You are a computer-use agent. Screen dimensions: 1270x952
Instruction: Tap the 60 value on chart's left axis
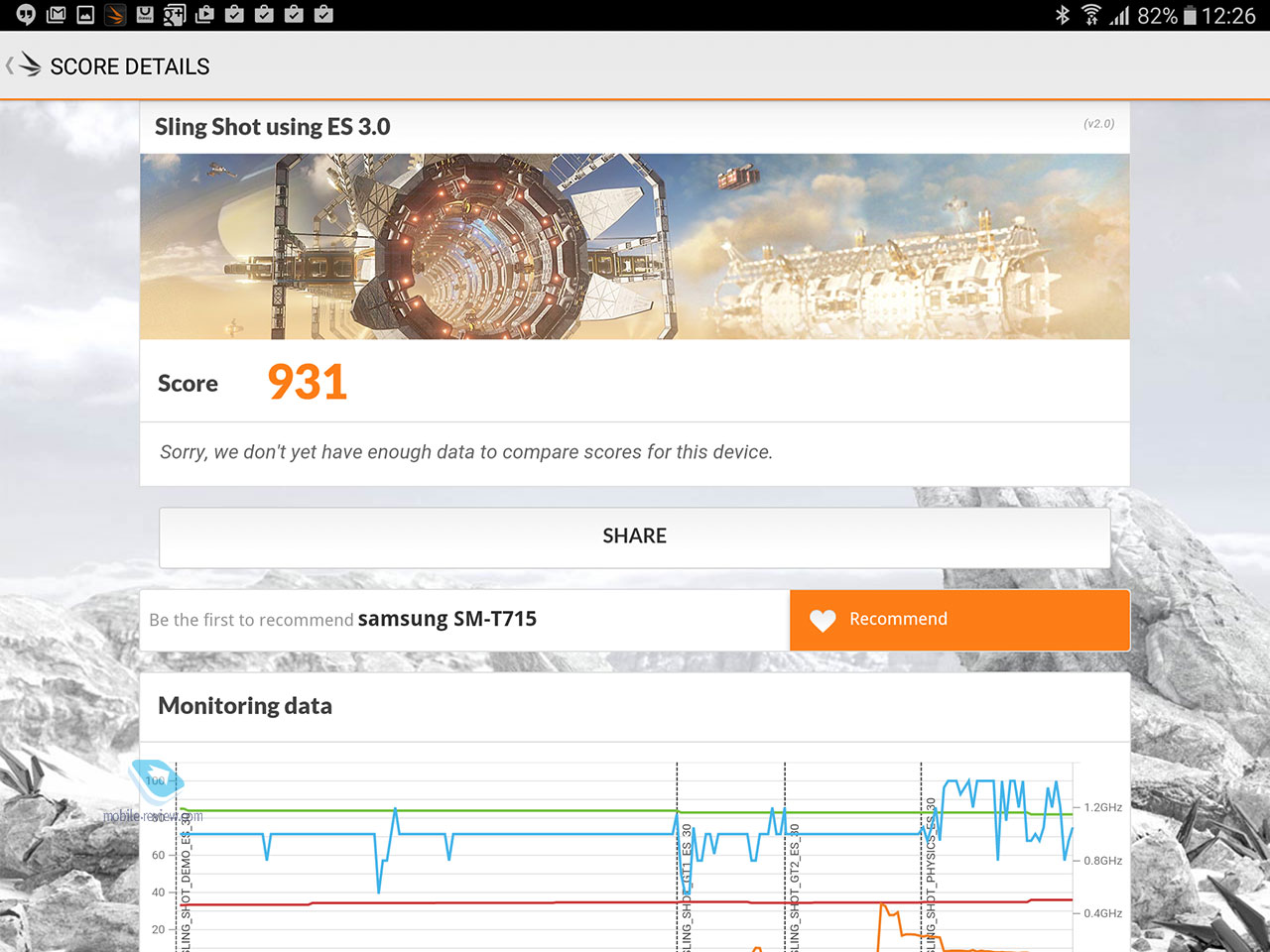click(x=158, y=855)
